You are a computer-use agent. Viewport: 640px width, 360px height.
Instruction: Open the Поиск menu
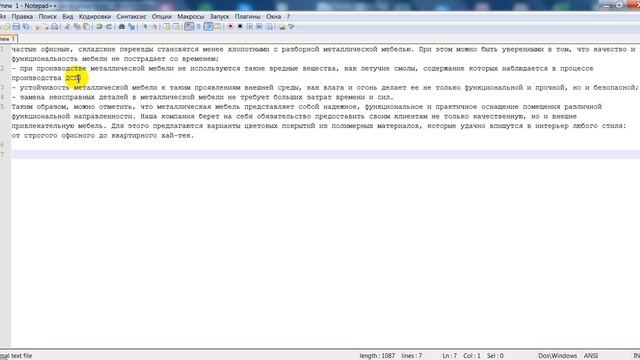pyautogui.click(x=48, y=17)
